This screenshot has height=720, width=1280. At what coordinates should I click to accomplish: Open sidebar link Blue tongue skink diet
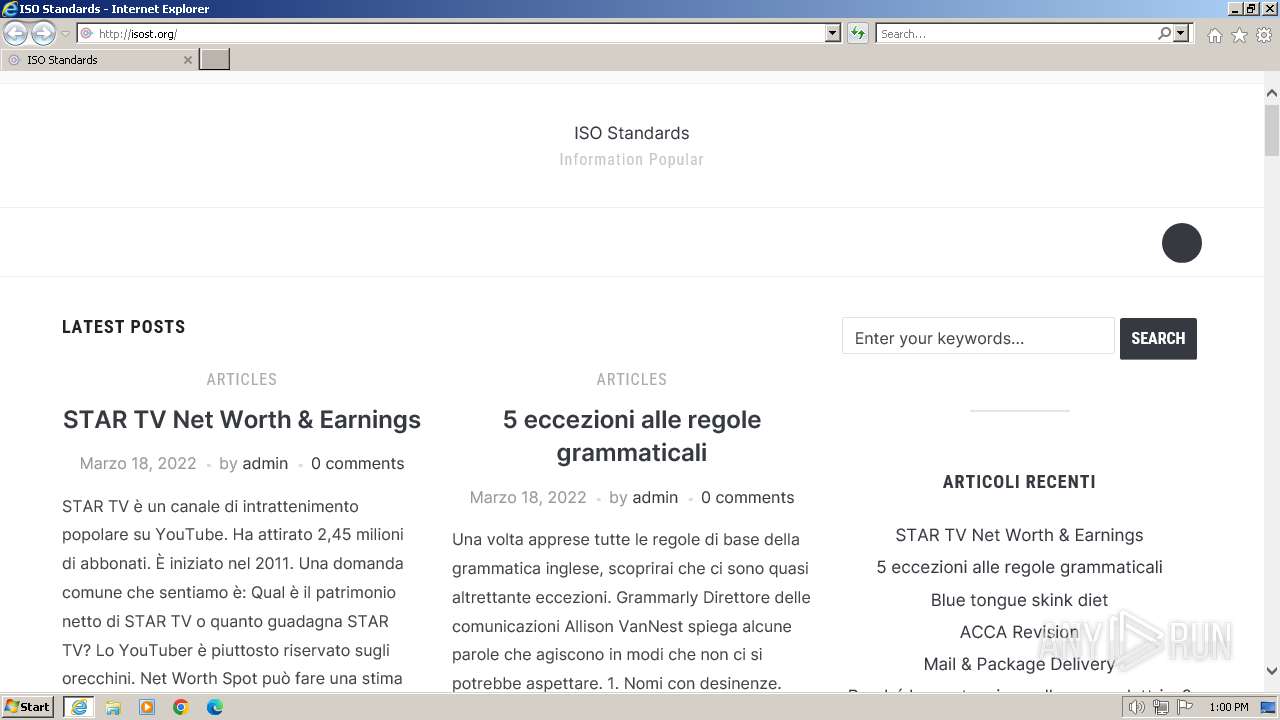point(1019,600)
